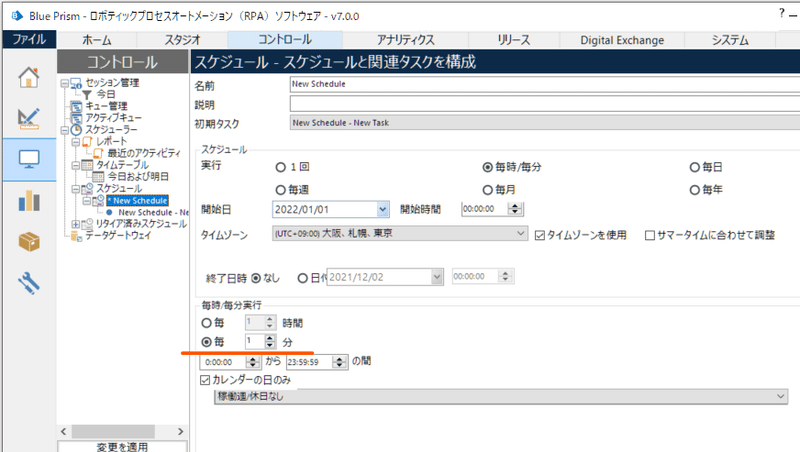Switch to the リリース tab
The height and width of the screenshot is (452, 800).
[x=514, y=40]
